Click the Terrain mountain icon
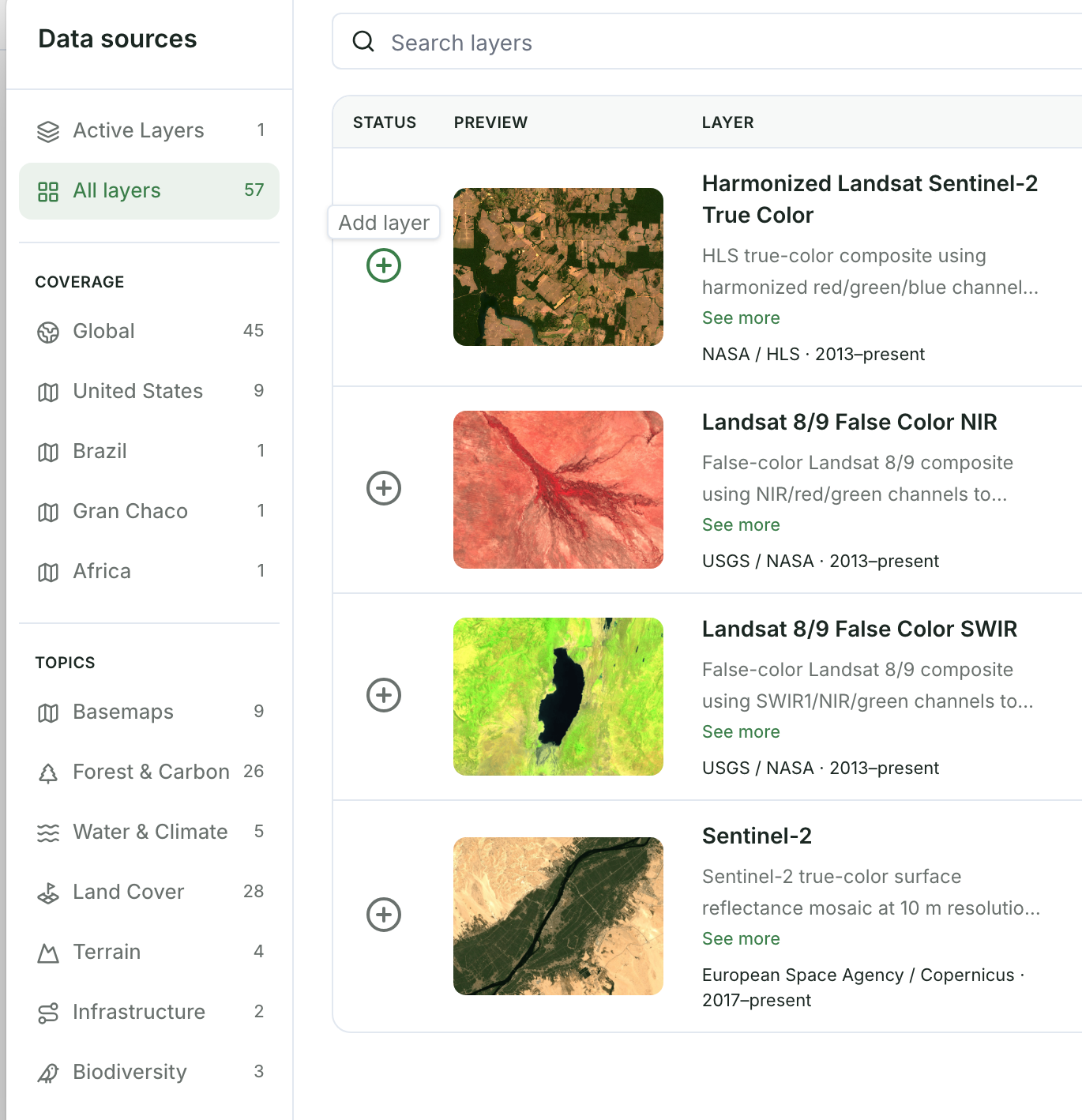 point(48,953)
